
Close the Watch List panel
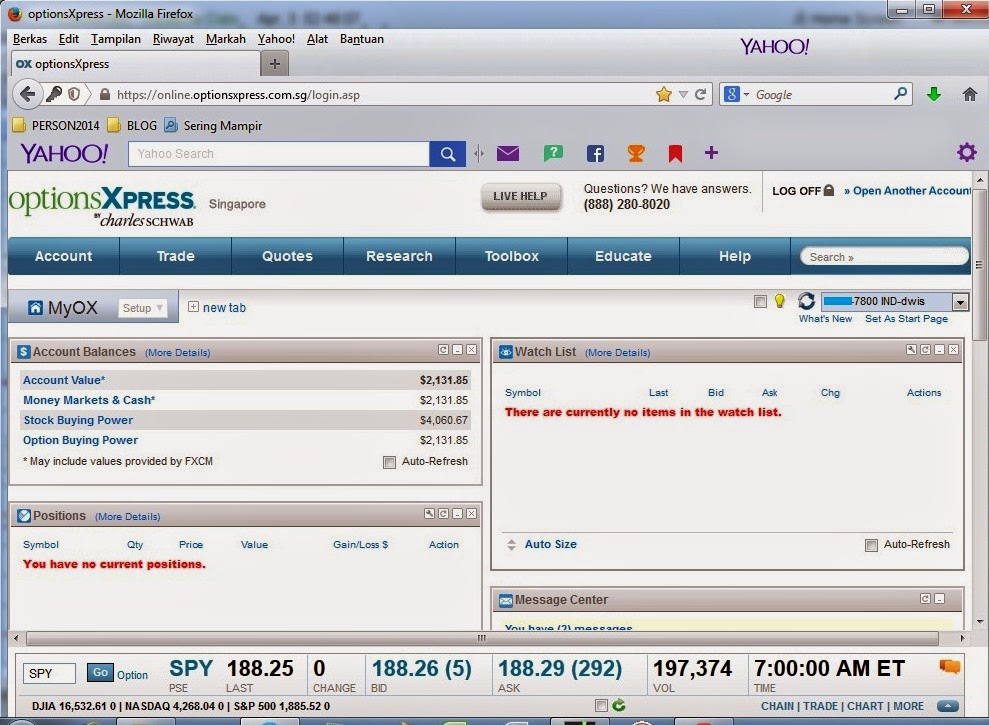[x=954, y=350]
